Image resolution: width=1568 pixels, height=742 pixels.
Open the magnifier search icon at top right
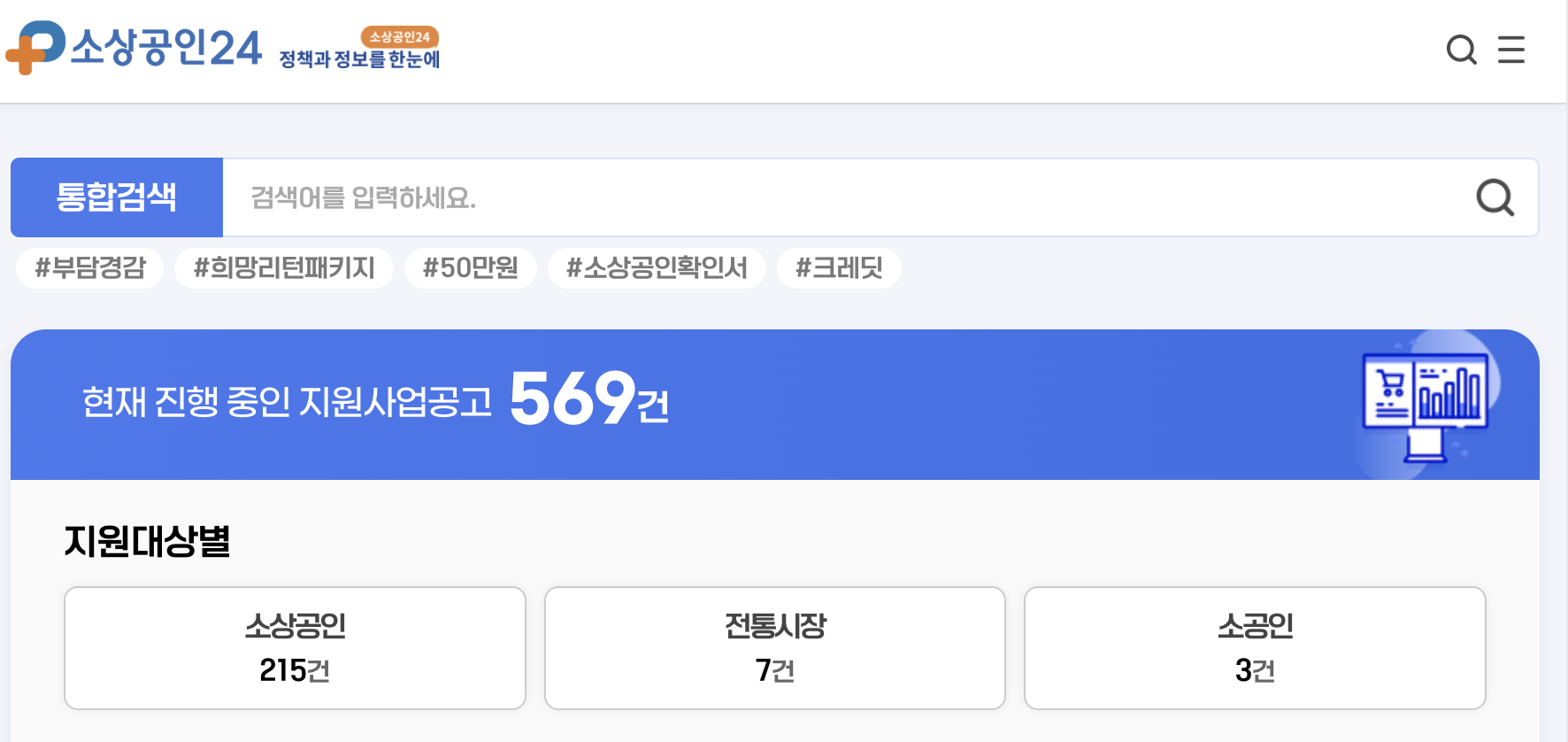point(1462,50)
